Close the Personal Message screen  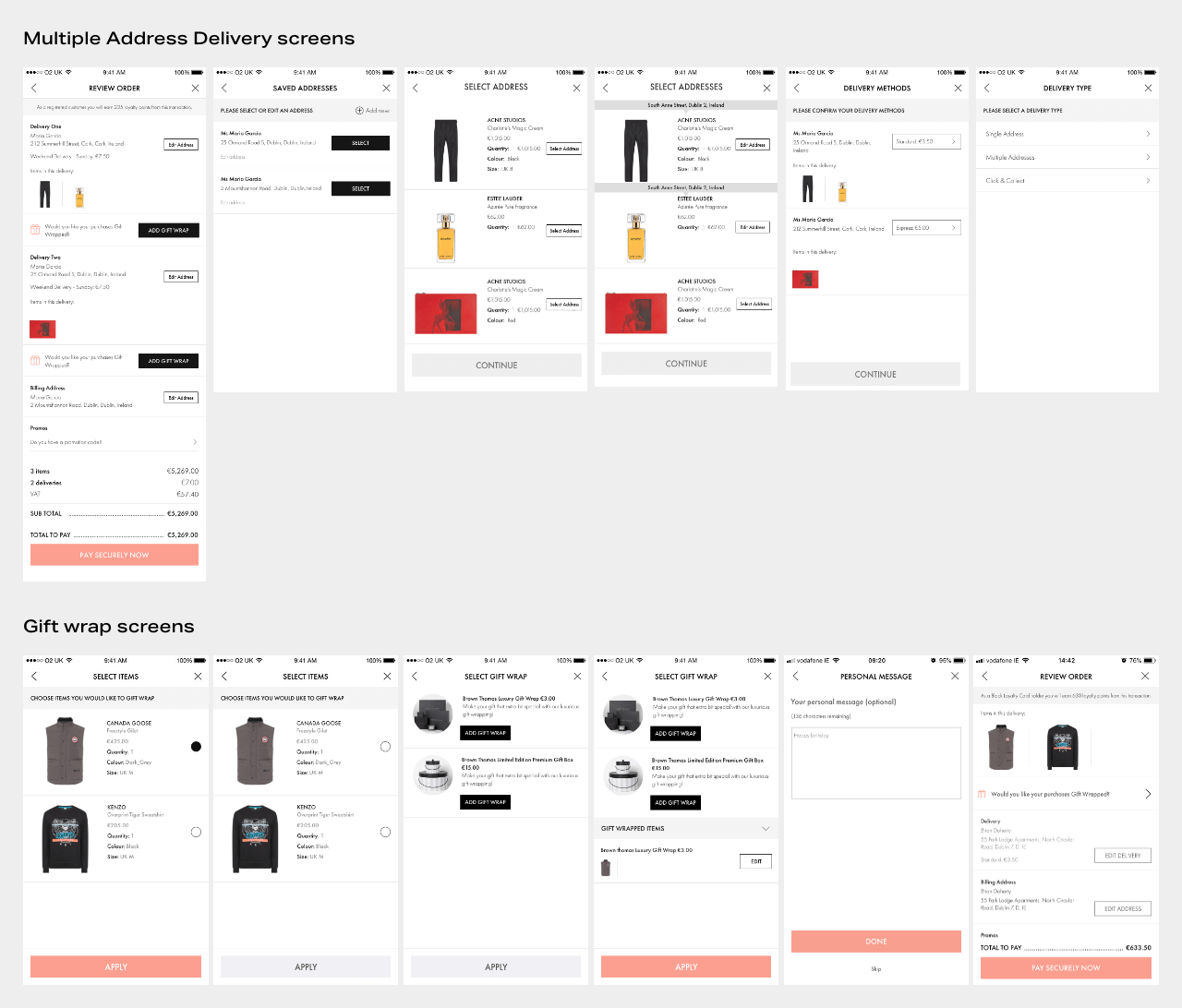coord(955,677)
